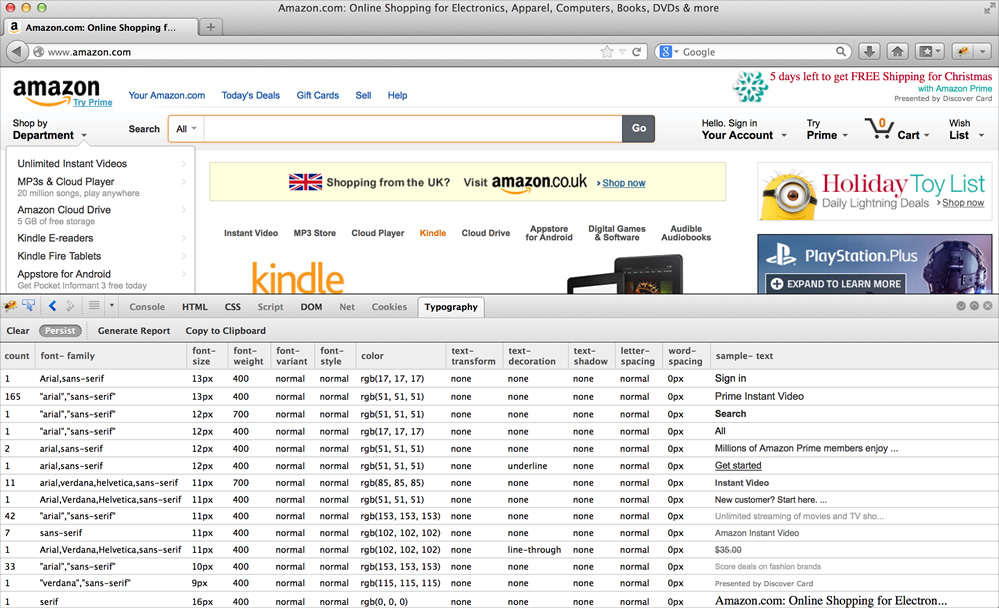This screenshot has width=999, height=608.
Task: Click the Amazon logo
Action: [56, 91]
